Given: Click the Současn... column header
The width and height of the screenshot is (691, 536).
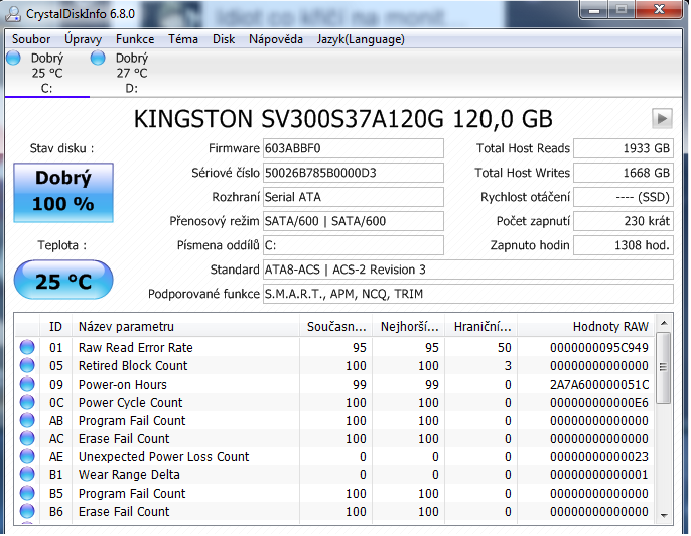Looking at the screenshot, I should [x=336, y=327].
